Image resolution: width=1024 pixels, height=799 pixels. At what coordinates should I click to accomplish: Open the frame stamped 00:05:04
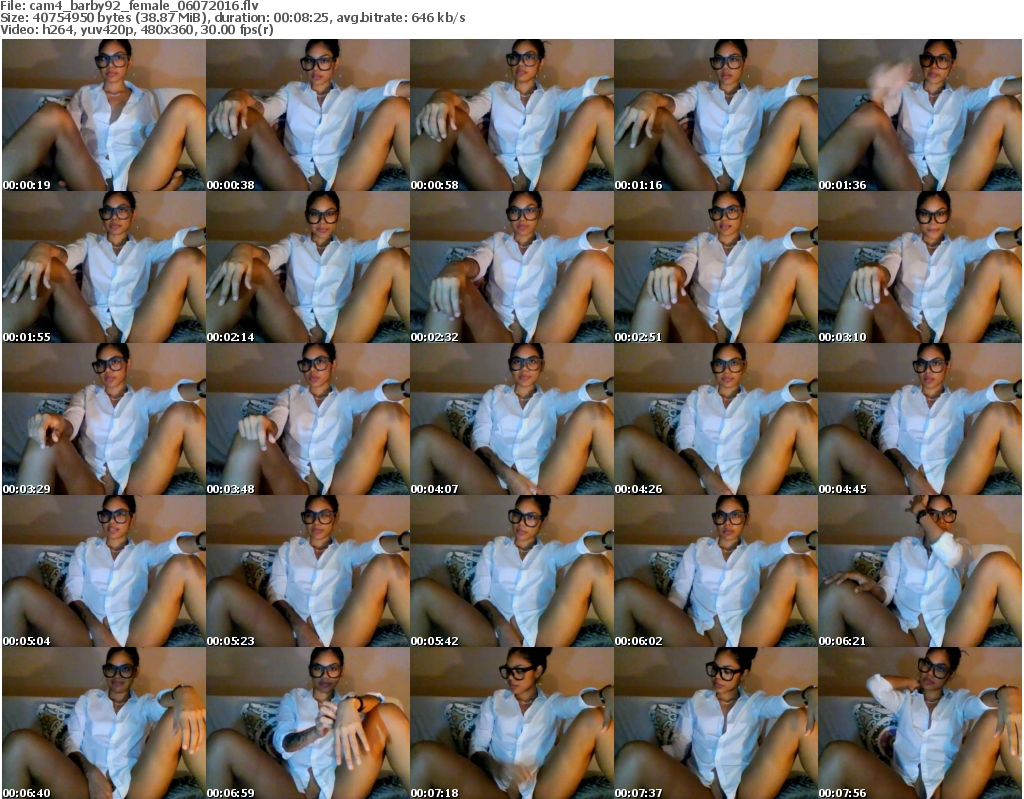click(103, 571)
